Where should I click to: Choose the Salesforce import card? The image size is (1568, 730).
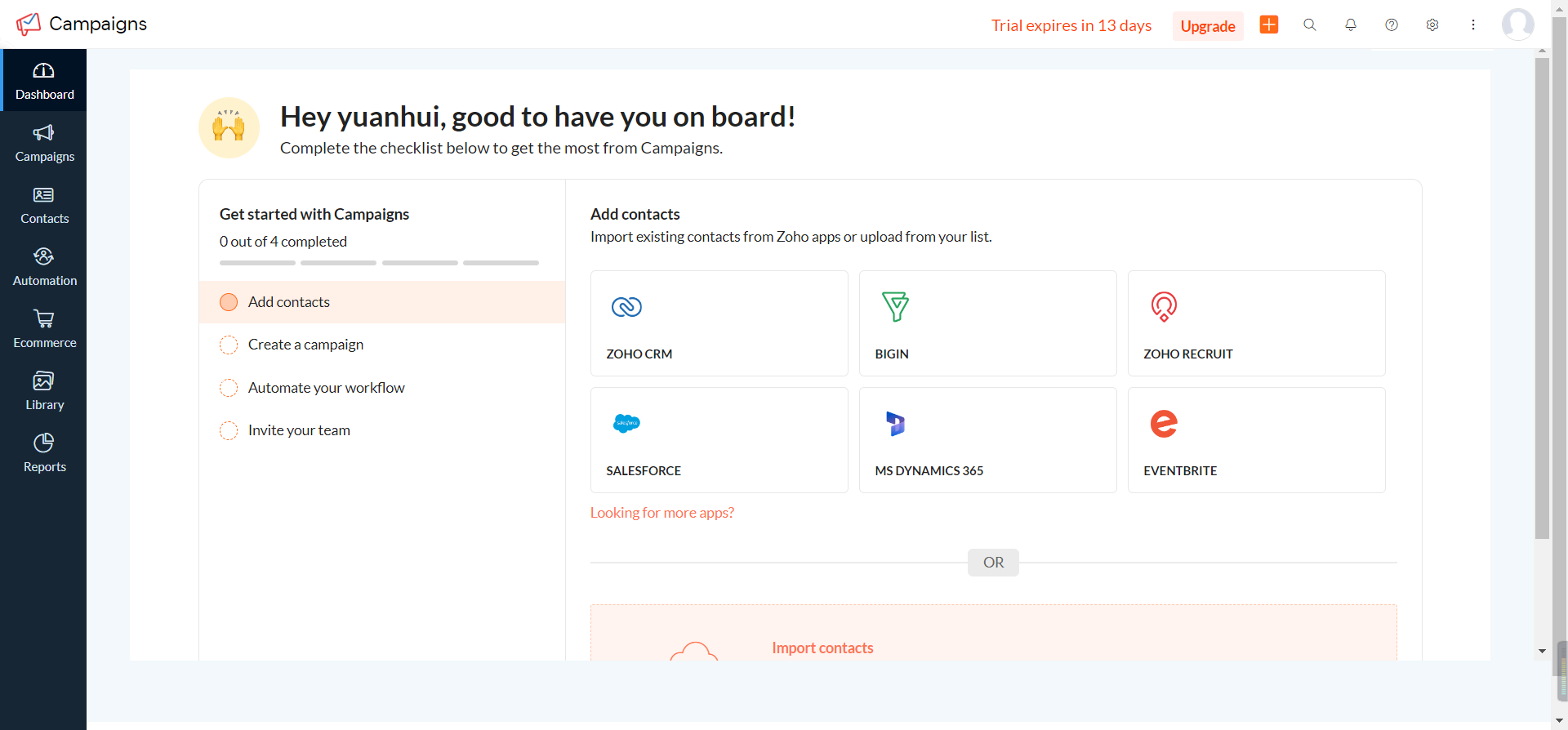(x=719, y=440)
